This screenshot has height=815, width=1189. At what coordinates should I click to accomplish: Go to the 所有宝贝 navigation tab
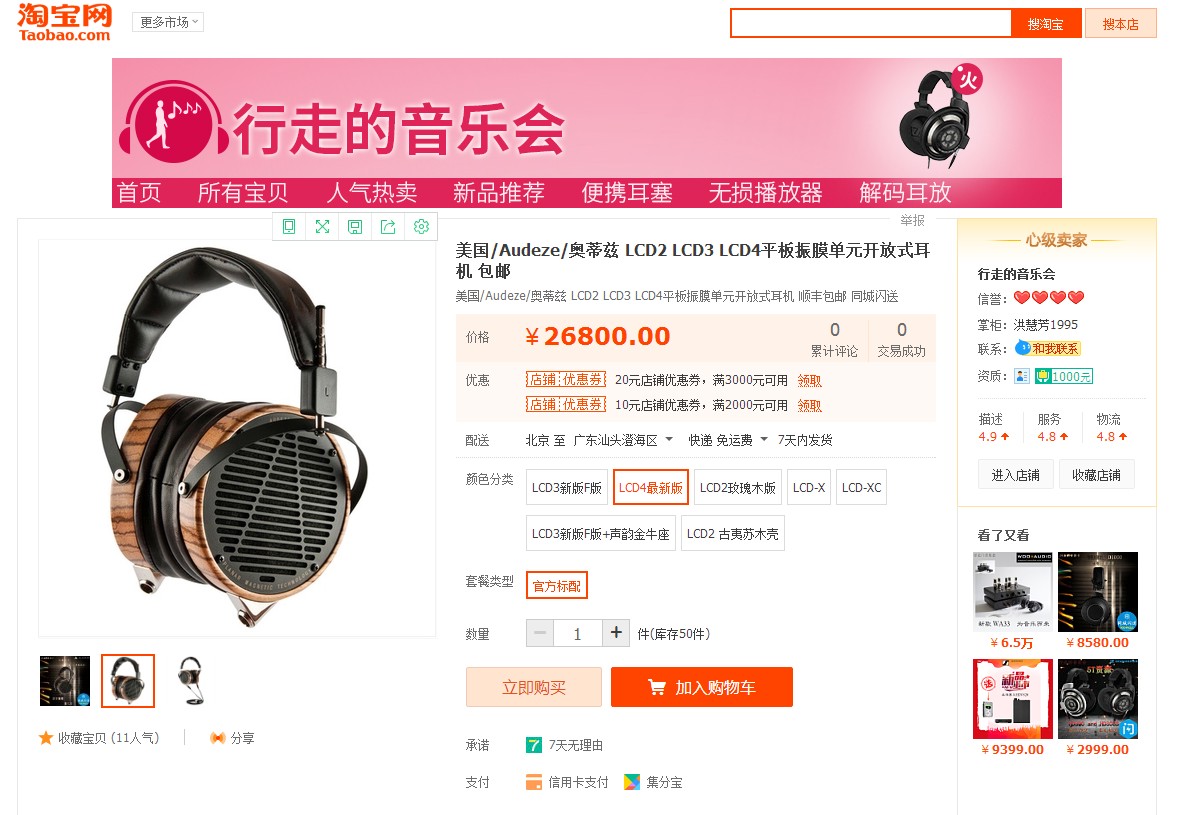tap(243, 193)
